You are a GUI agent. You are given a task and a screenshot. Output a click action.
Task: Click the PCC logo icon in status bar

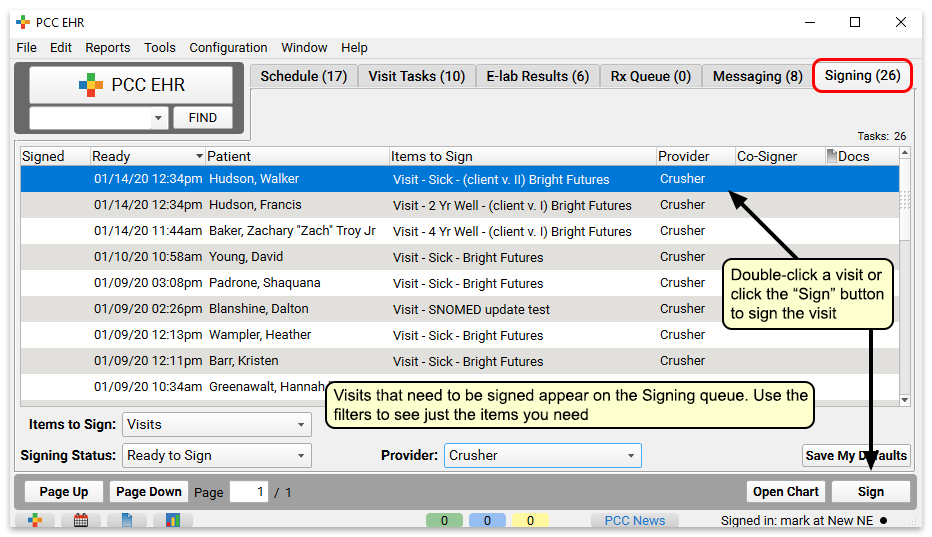[35, 520]
